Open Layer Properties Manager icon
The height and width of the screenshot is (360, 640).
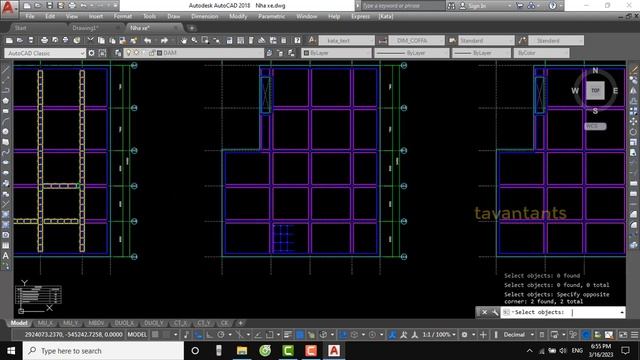pos(118,53)
